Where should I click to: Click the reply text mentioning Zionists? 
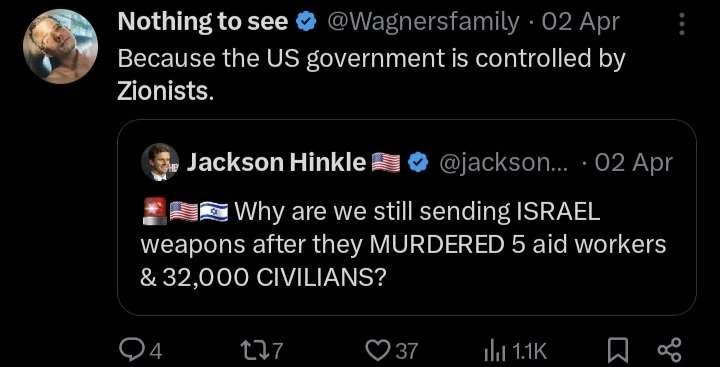click(371, 75)
